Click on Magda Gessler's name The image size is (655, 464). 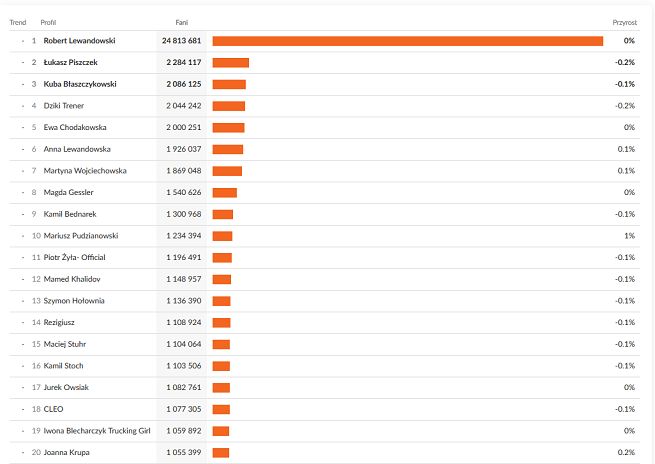[68, 192]
